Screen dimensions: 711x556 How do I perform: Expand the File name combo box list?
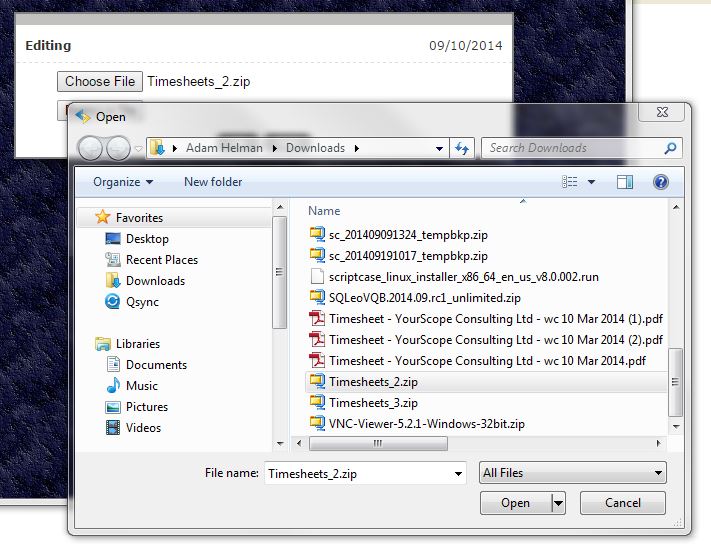[x=458, y=474]
